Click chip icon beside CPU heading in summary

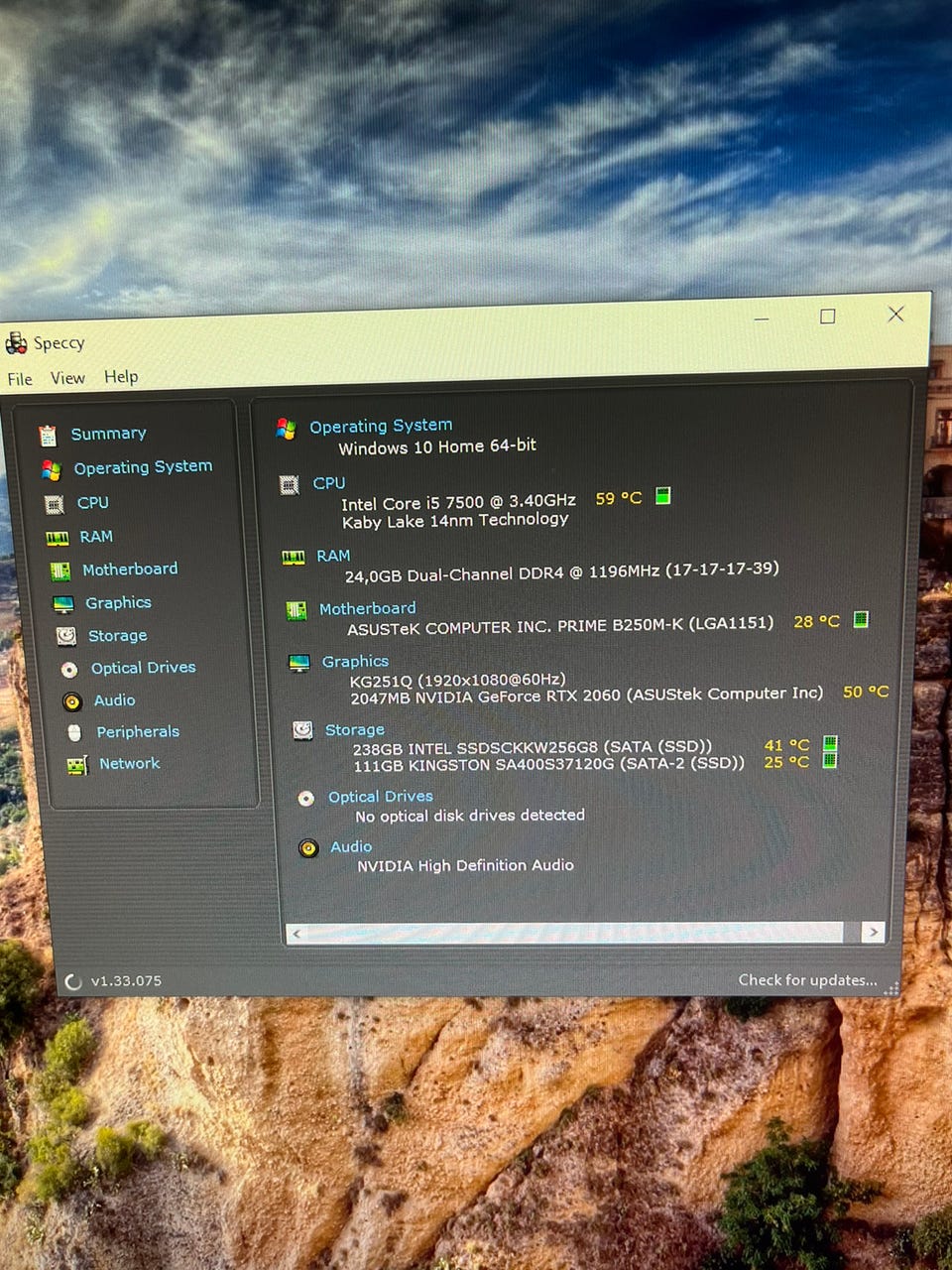tap(290, 485)
